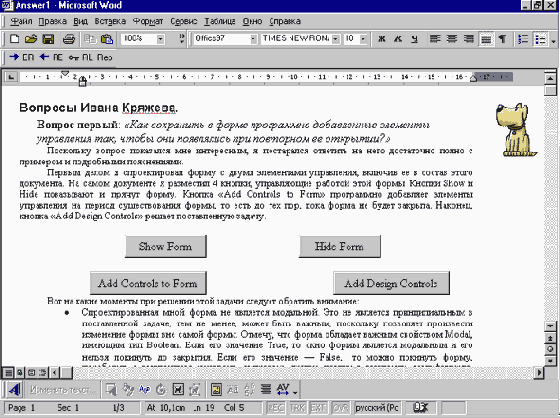Click the horizontal scrollbar right arrow
Viewport: 560px width, 418px height.
pos(539,373)
